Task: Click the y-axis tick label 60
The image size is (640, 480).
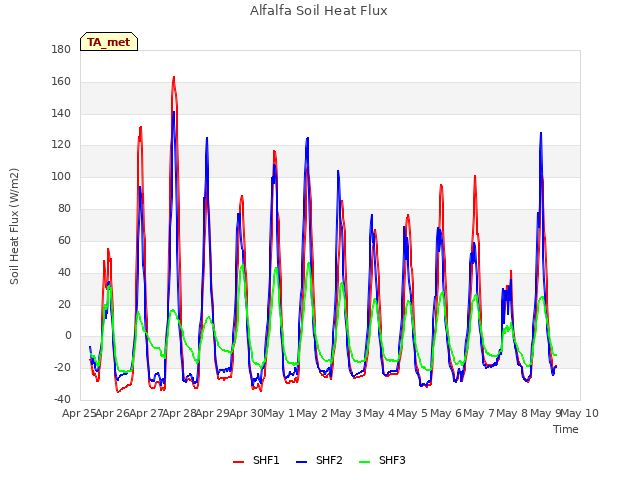Action: click(x=64, y=240)
